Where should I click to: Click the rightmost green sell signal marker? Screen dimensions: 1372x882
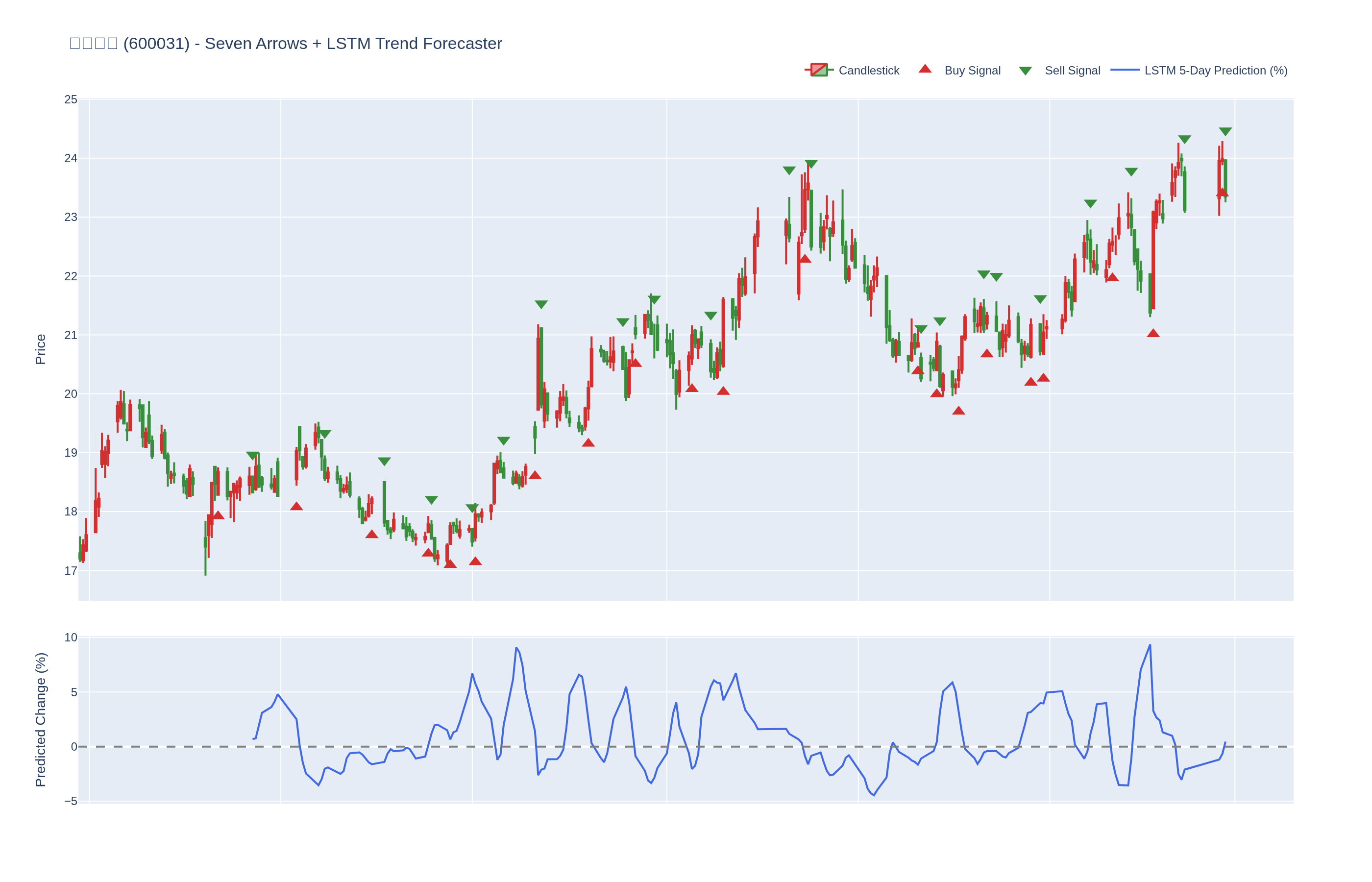1225,131
